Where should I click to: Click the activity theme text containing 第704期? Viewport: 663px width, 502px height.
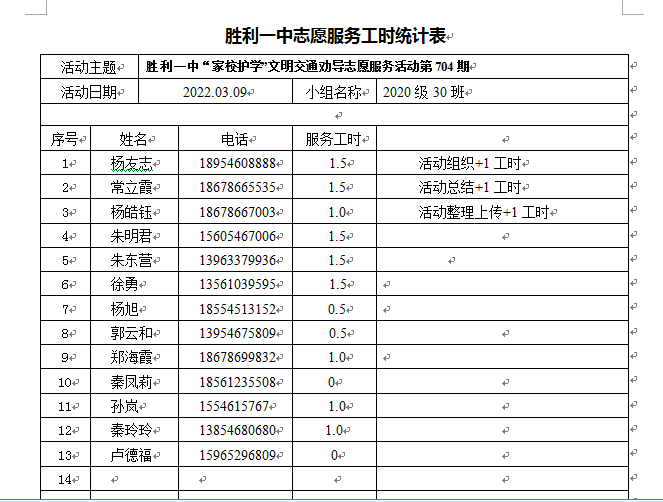pyautogui.click(x=307, y=66)
